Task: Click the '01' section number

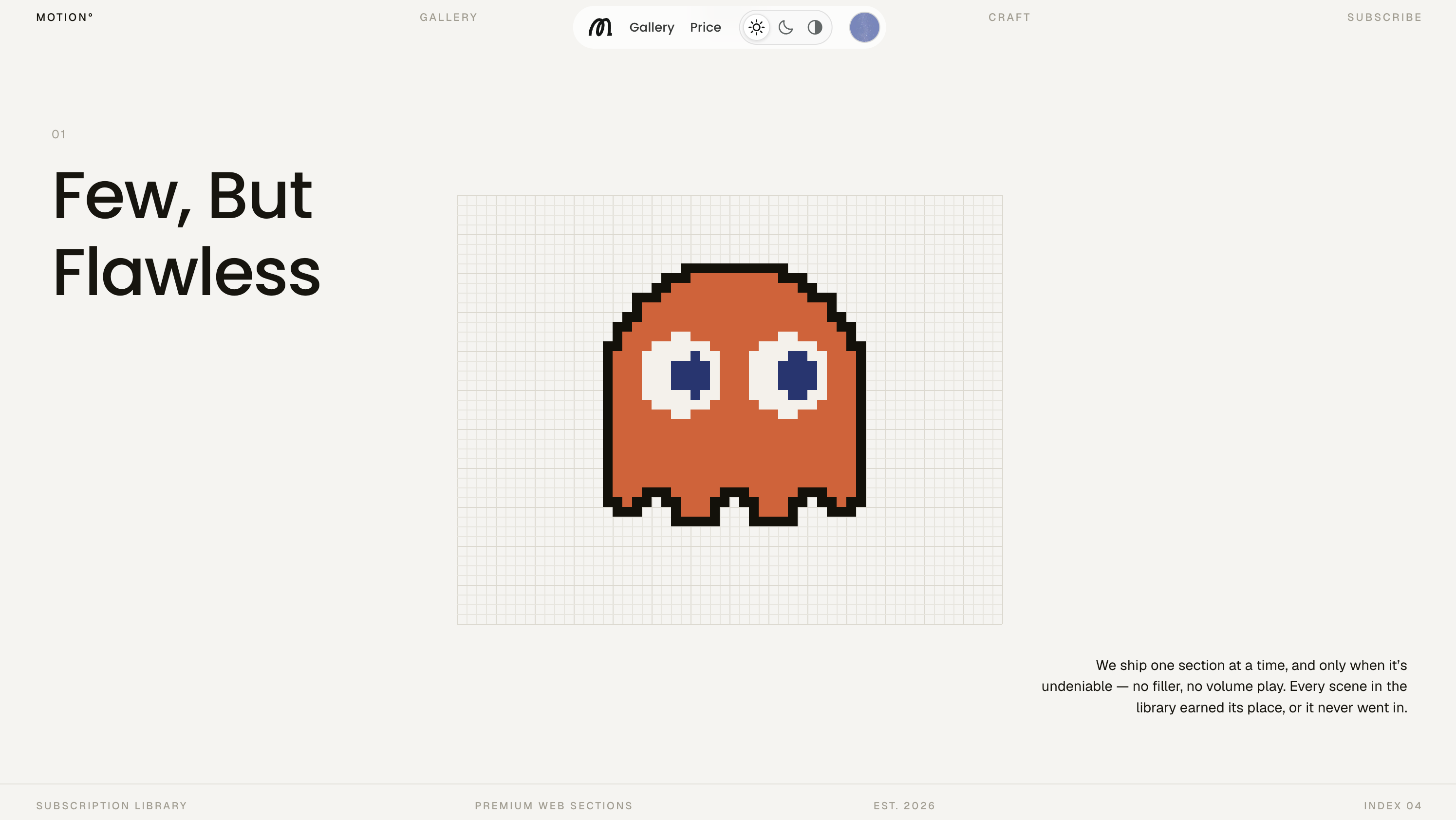Action: point(58,134)
